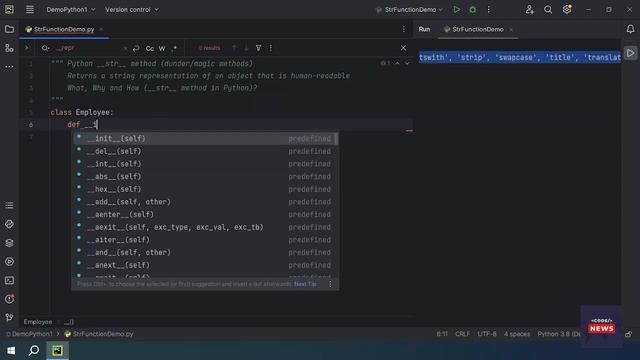Choose __aenter__(self) completion
The height and width of the screenshot is (360, 640).
204,215
